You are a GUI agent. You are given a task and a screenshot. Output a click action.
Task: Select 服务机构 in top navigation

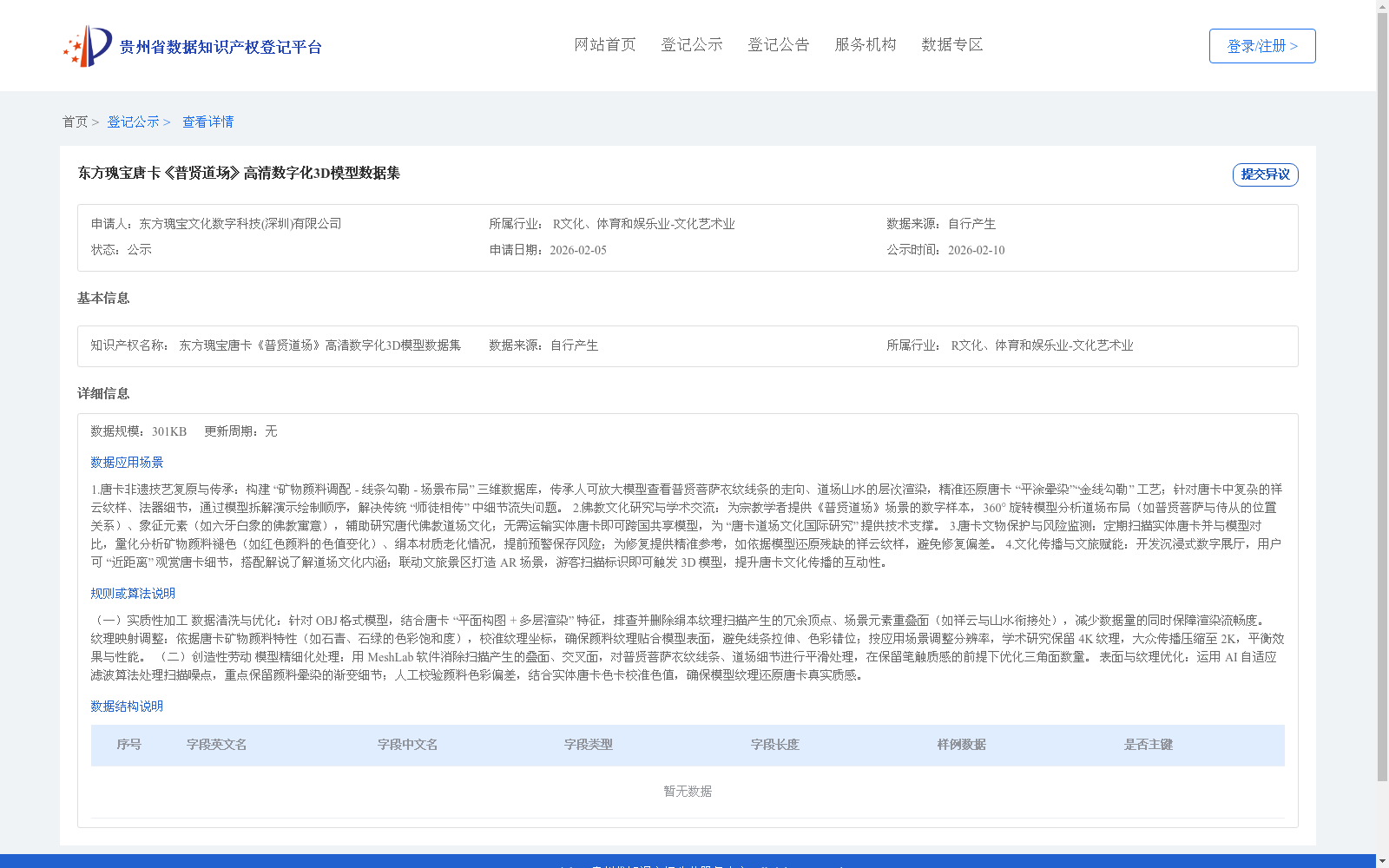[866, 44]
